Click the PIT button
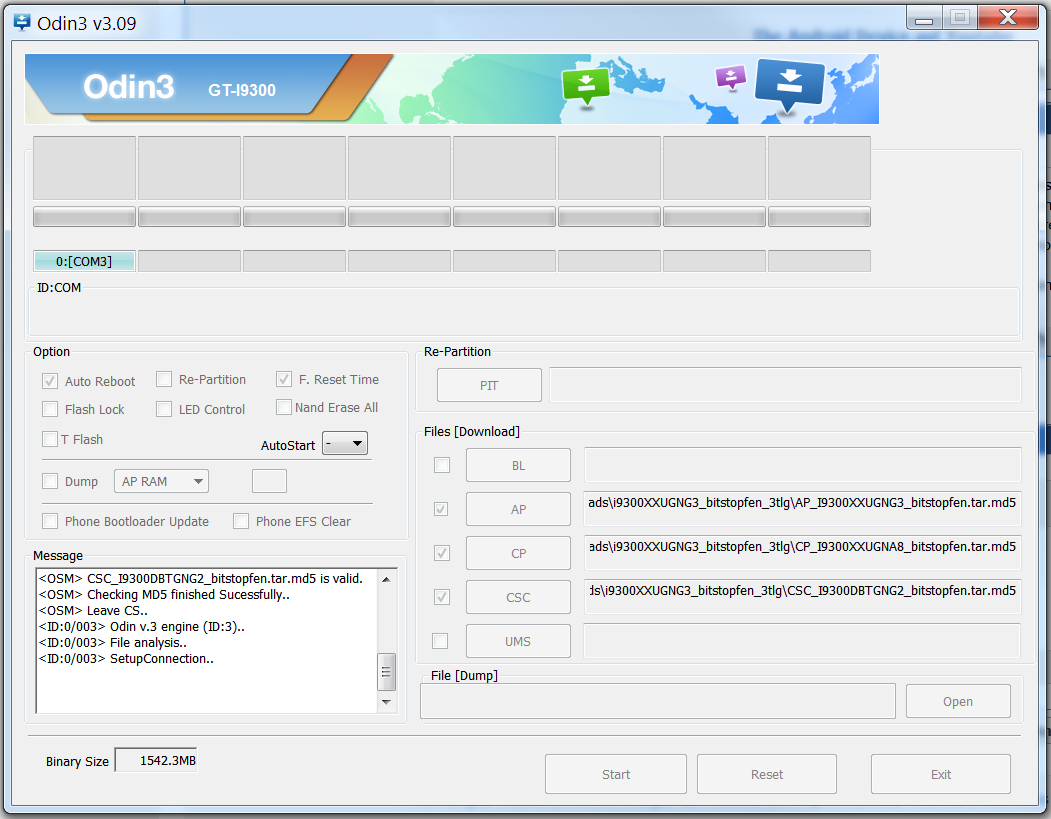 (x=489, y=385)
